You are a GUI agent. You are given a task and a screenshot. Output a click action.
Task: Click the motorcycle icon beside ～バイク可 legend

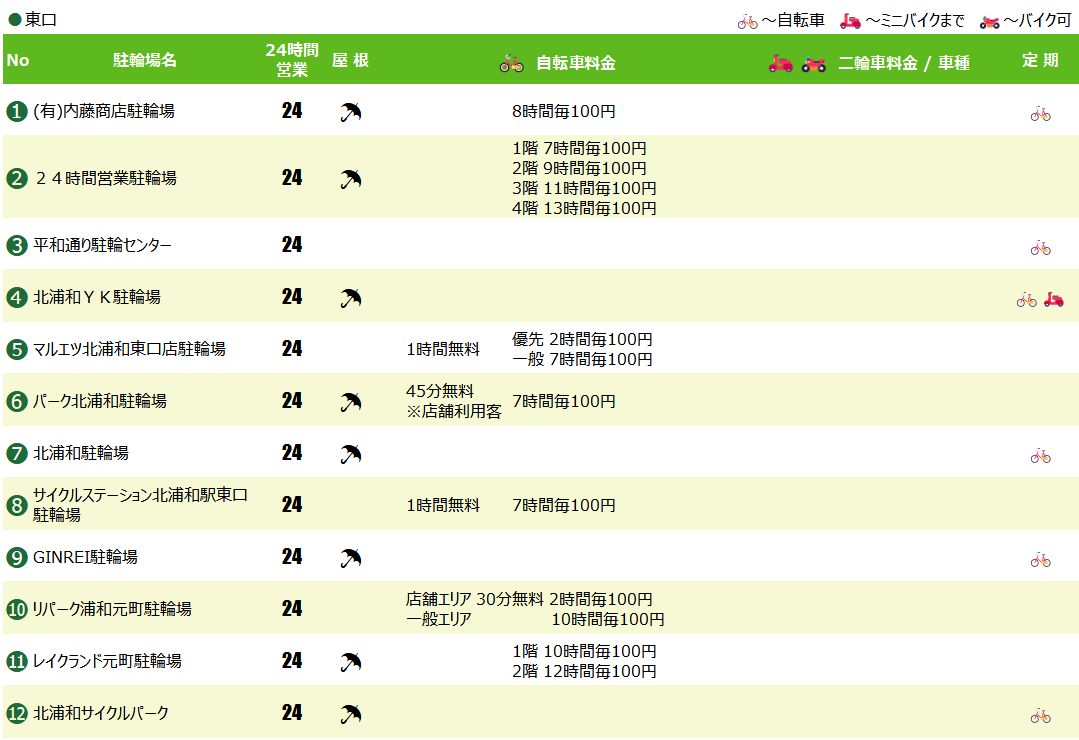pos(989,22)
